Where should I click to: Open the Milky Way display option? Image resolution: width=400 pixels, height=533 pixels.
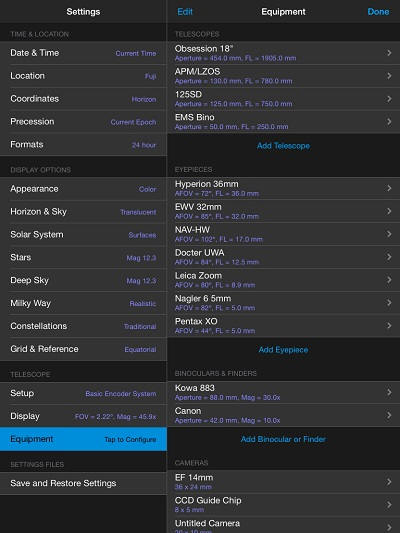pyautogui.click(x=83, y=303)
